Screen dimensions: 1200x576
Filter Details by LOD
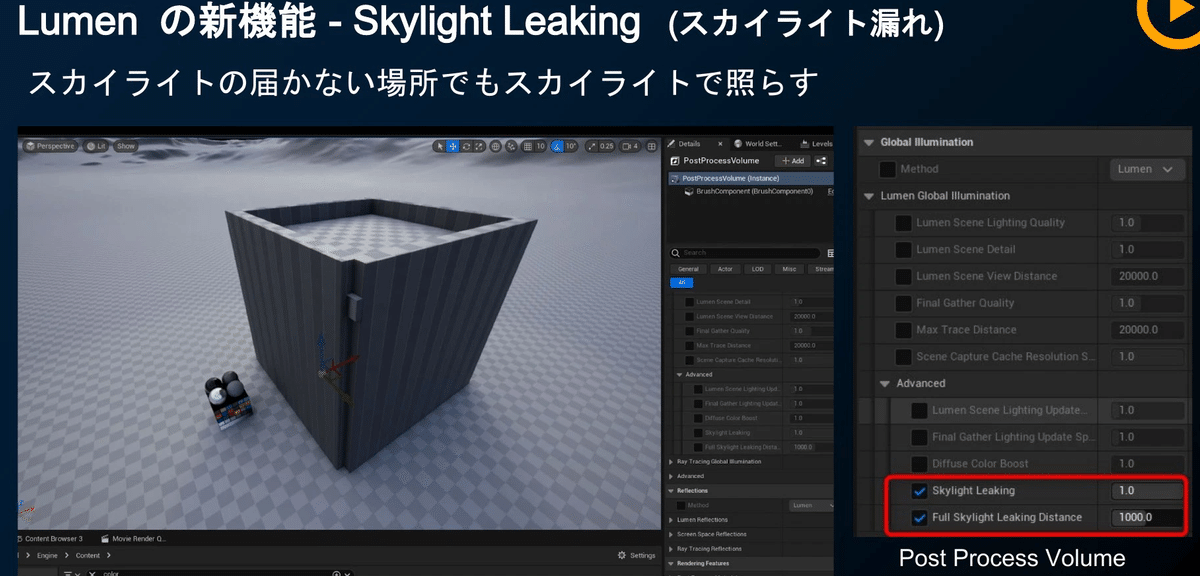click(757, 269)
